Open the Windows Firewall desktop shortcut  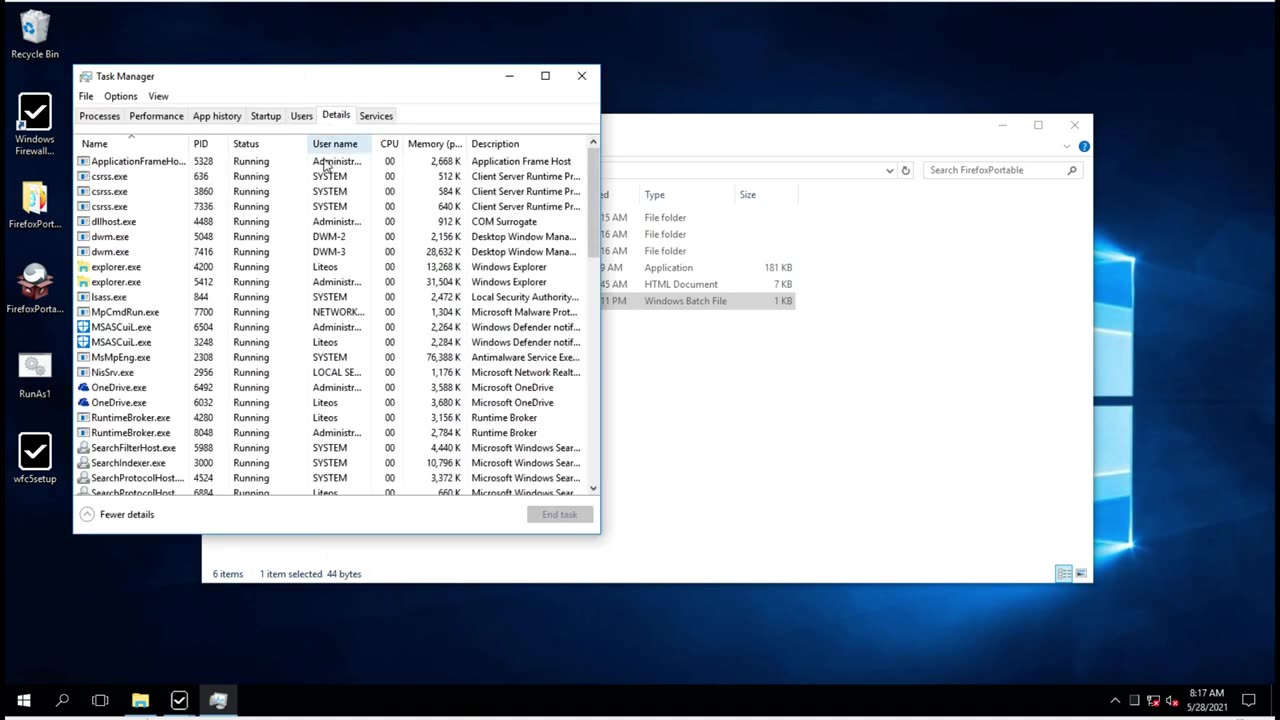click(x=35, y=124)
